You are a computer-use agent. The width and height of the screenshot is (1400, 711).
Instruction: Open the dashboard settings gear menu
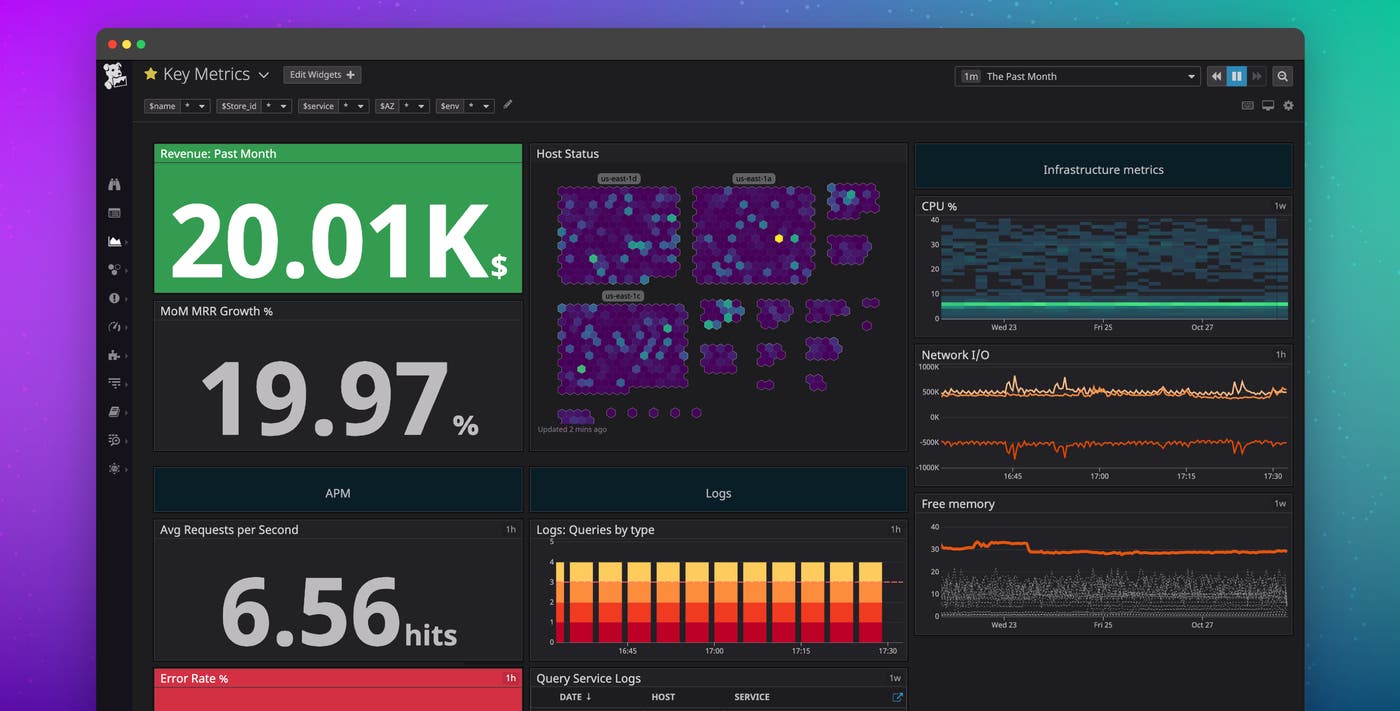pos(1288,104)
